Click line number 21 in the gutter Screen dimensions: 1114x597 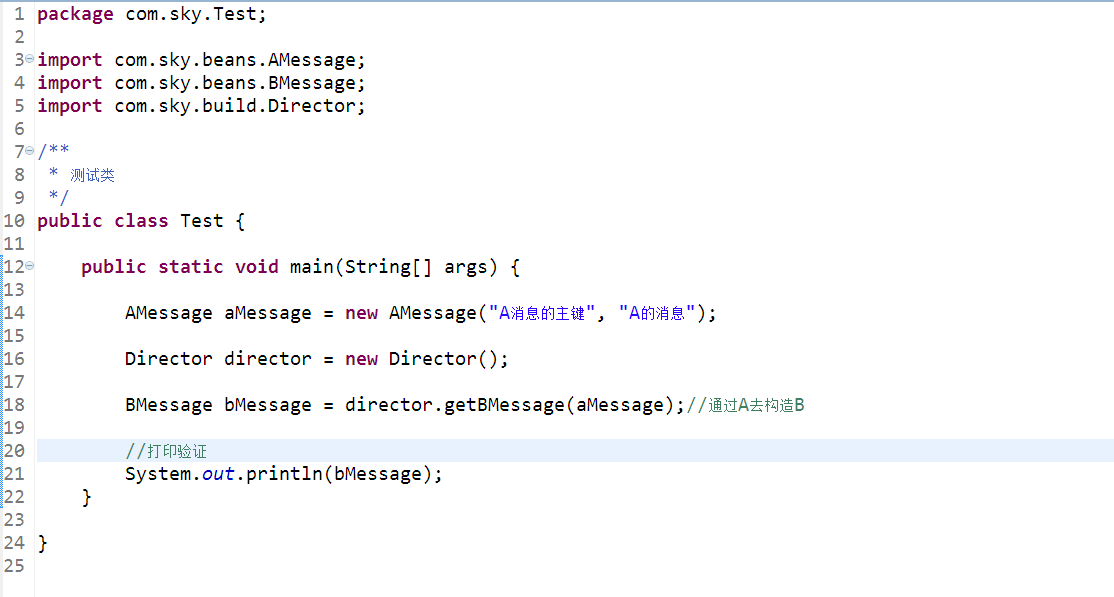pyautogui.click(x=14, y=474)
